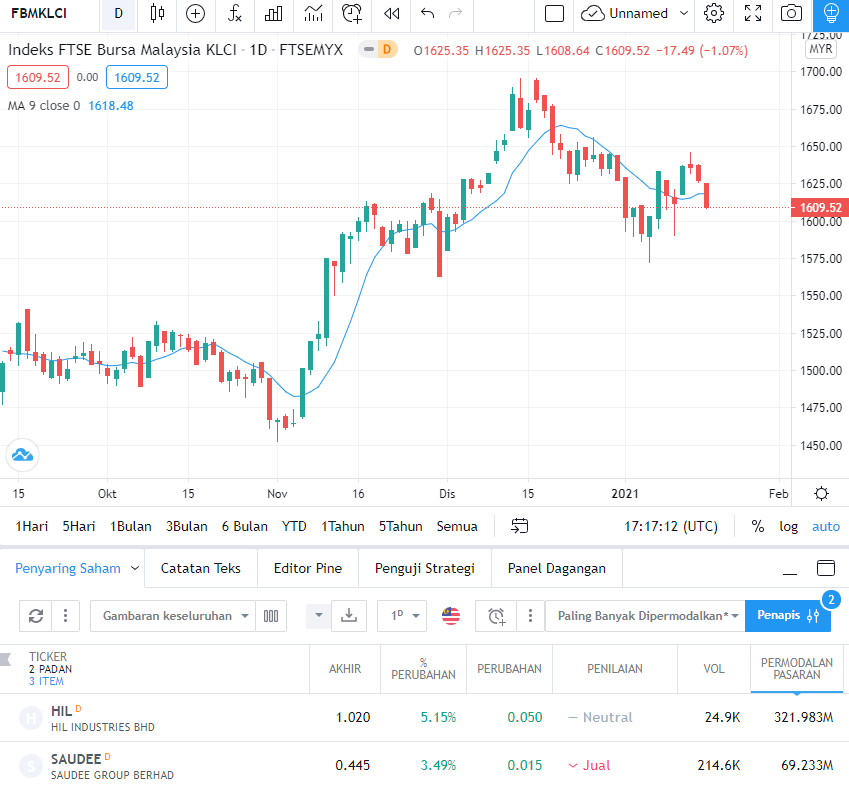Switch to the Editor Pine tab
The width and height of the screenshot is (849, 795).
(307, 568)
